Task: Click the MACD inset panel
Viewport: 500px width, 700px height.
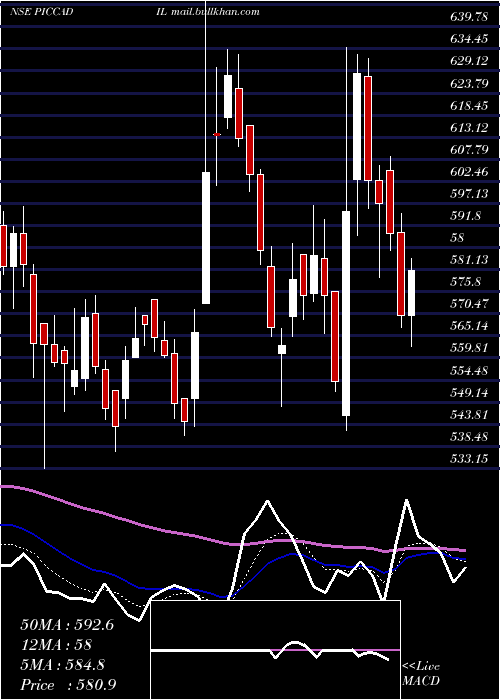Action: click(x=275, y=650)
